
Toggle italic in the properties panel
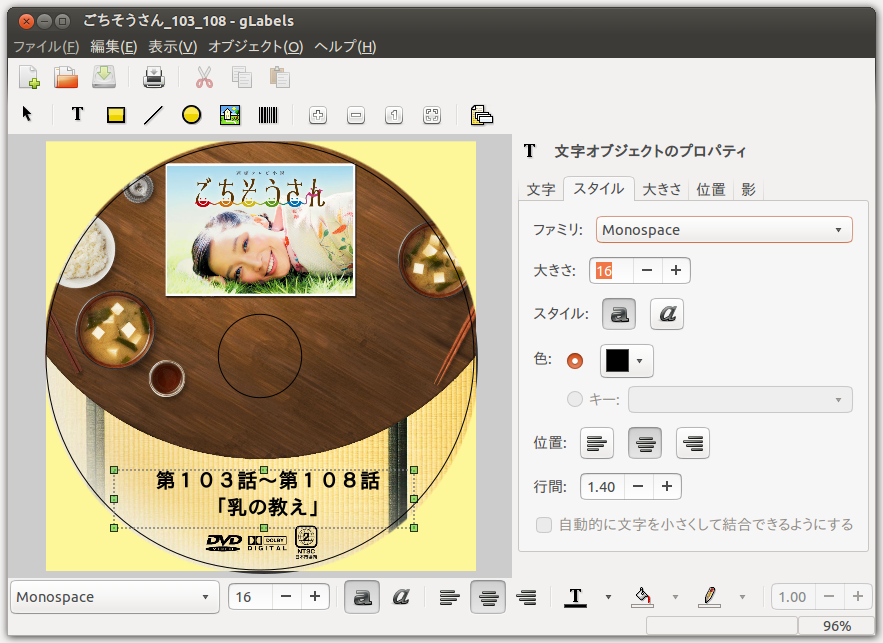pyautogui.click(x=667, y=314)
